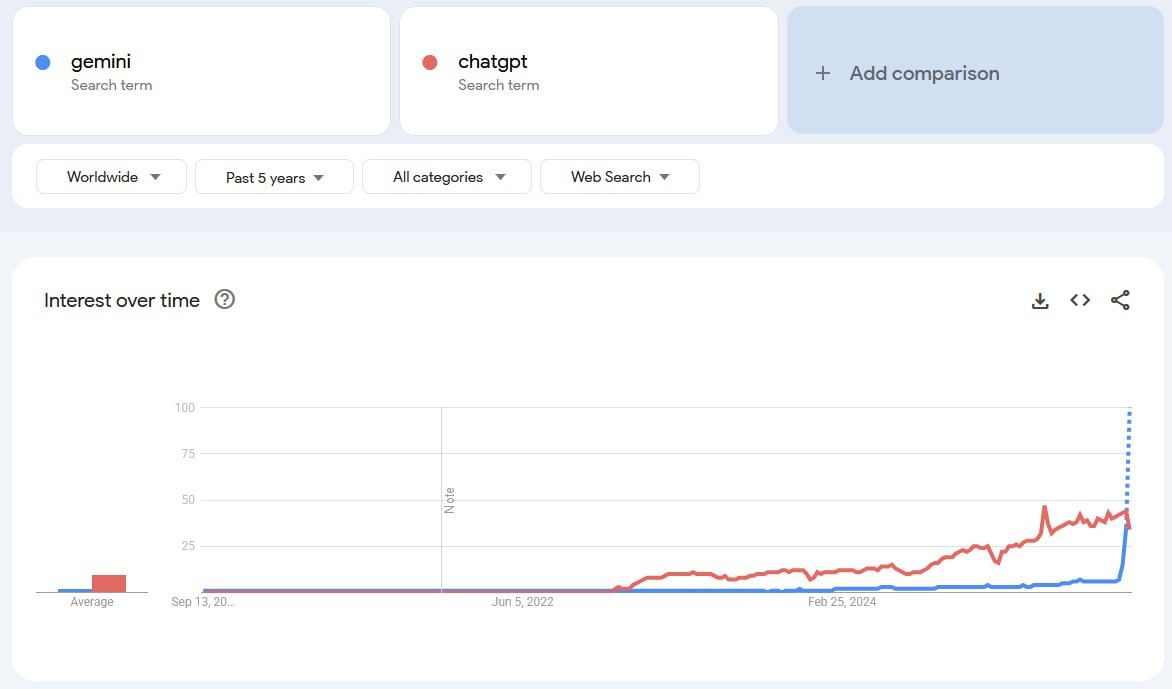The width and height of the screenshot is (1172, 689).
Task: Click the red chatgpt line peak
Action: (1044, 508)
